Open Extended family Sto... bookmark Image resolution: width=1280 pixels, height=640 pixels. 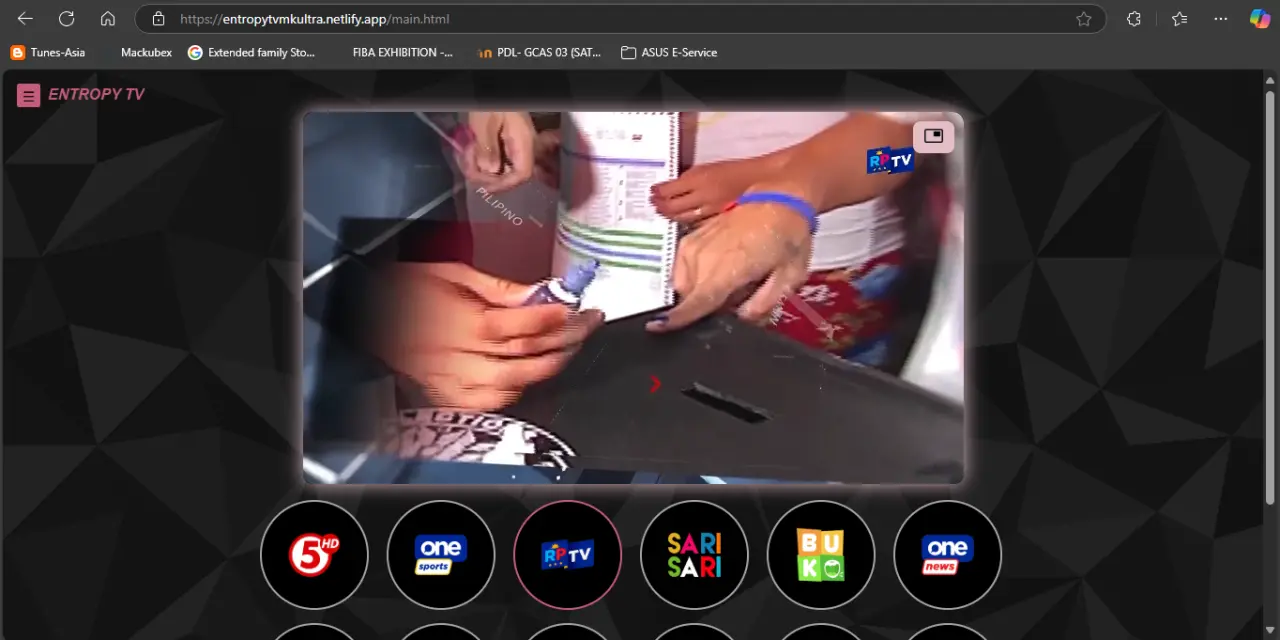tap(251, 52)
